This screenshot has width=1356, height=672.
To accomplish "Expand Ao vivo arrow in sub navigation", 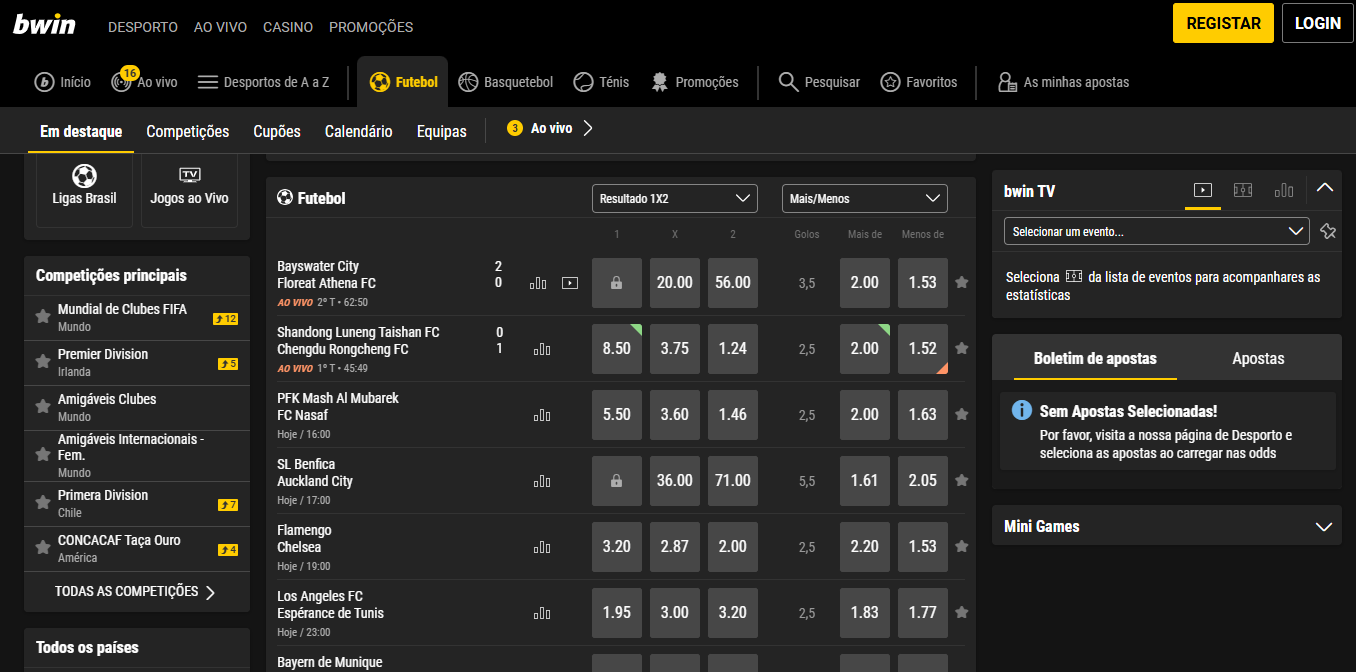I will [x=588, y=128].
